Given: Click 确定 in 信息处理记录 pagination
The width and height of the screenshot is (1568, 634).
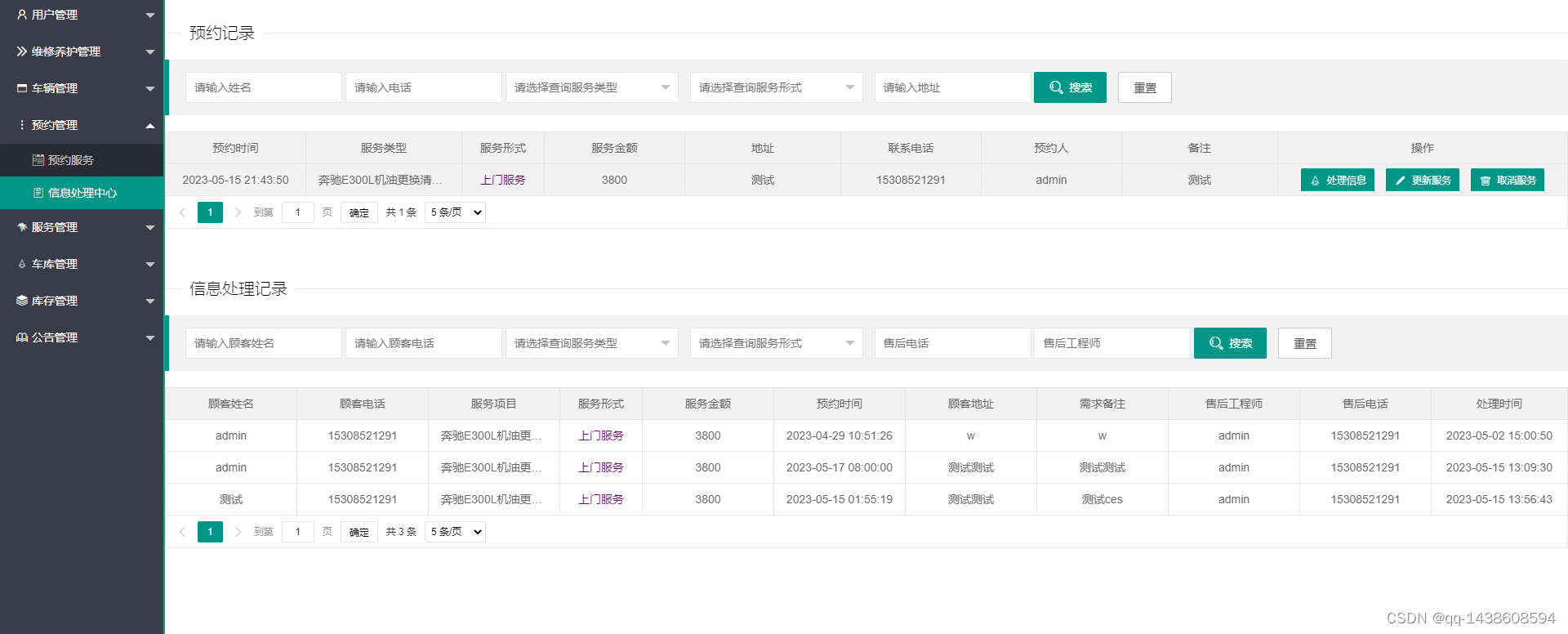Looking at the screenshot, I should click(359, 532).
